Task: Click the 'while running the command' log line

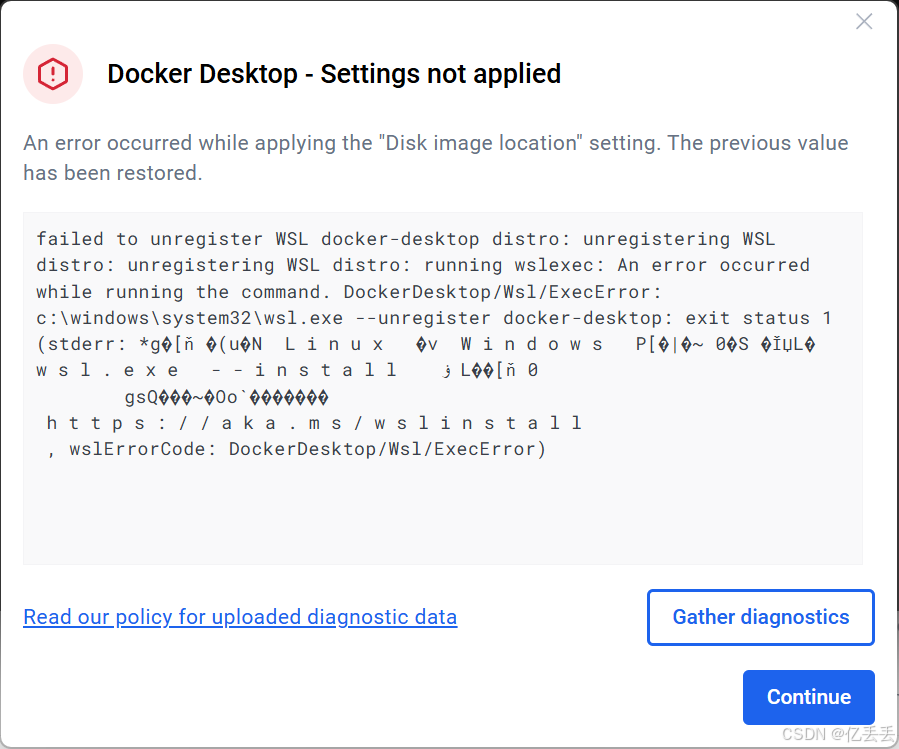Action: [349, 292]
